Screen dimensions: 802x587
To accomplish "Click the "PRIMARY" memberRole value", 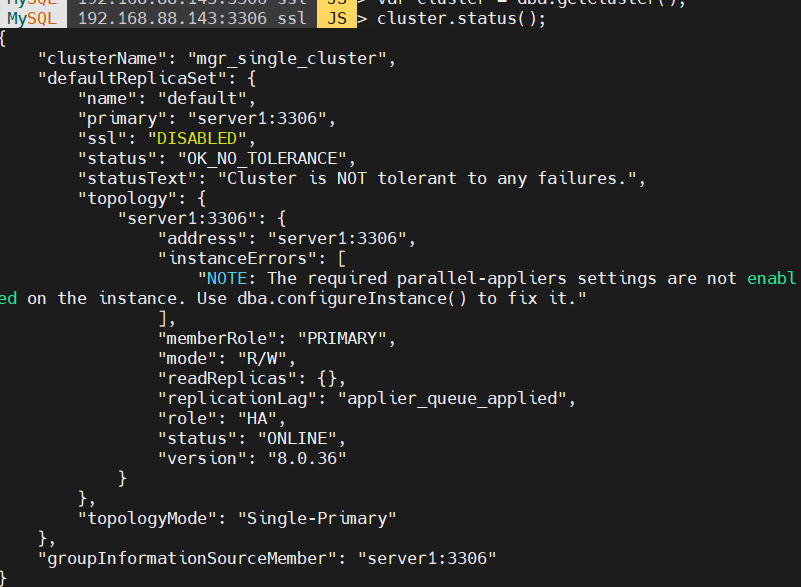I will click(342, 338).
